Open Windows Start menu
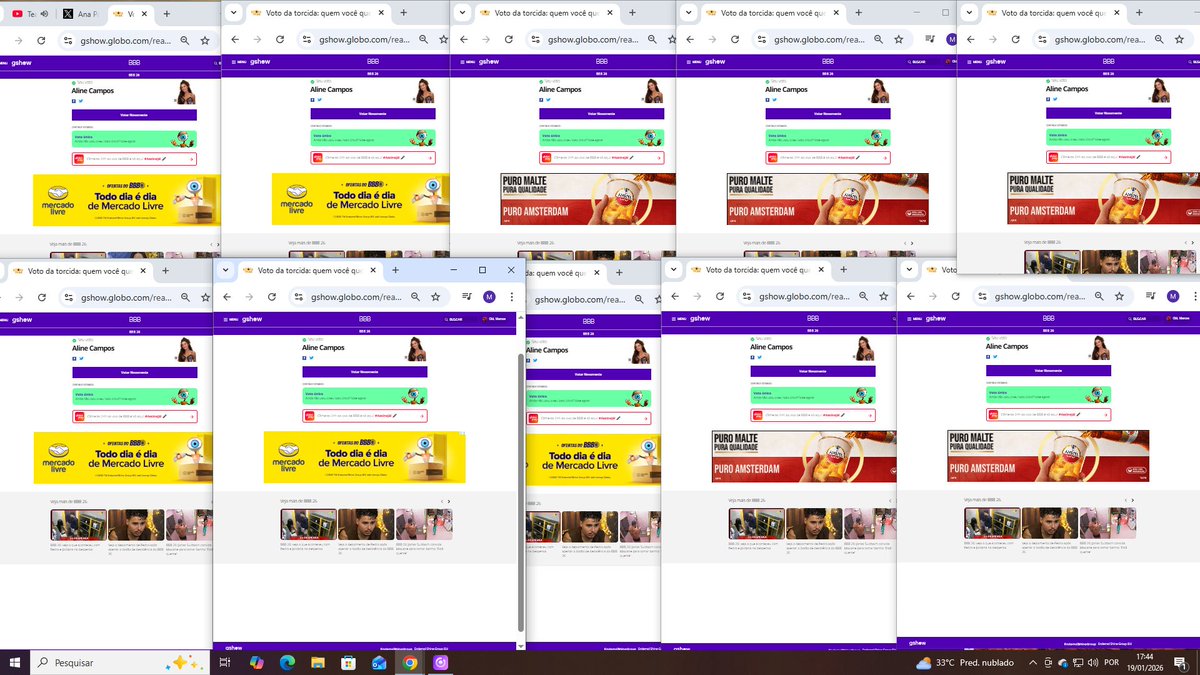 point(14,662)
